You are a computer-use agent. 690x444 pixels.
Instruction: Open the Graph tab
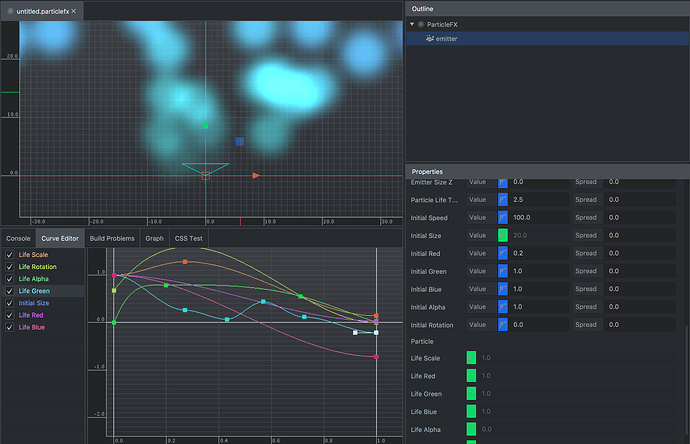click(x=154, y=239)
